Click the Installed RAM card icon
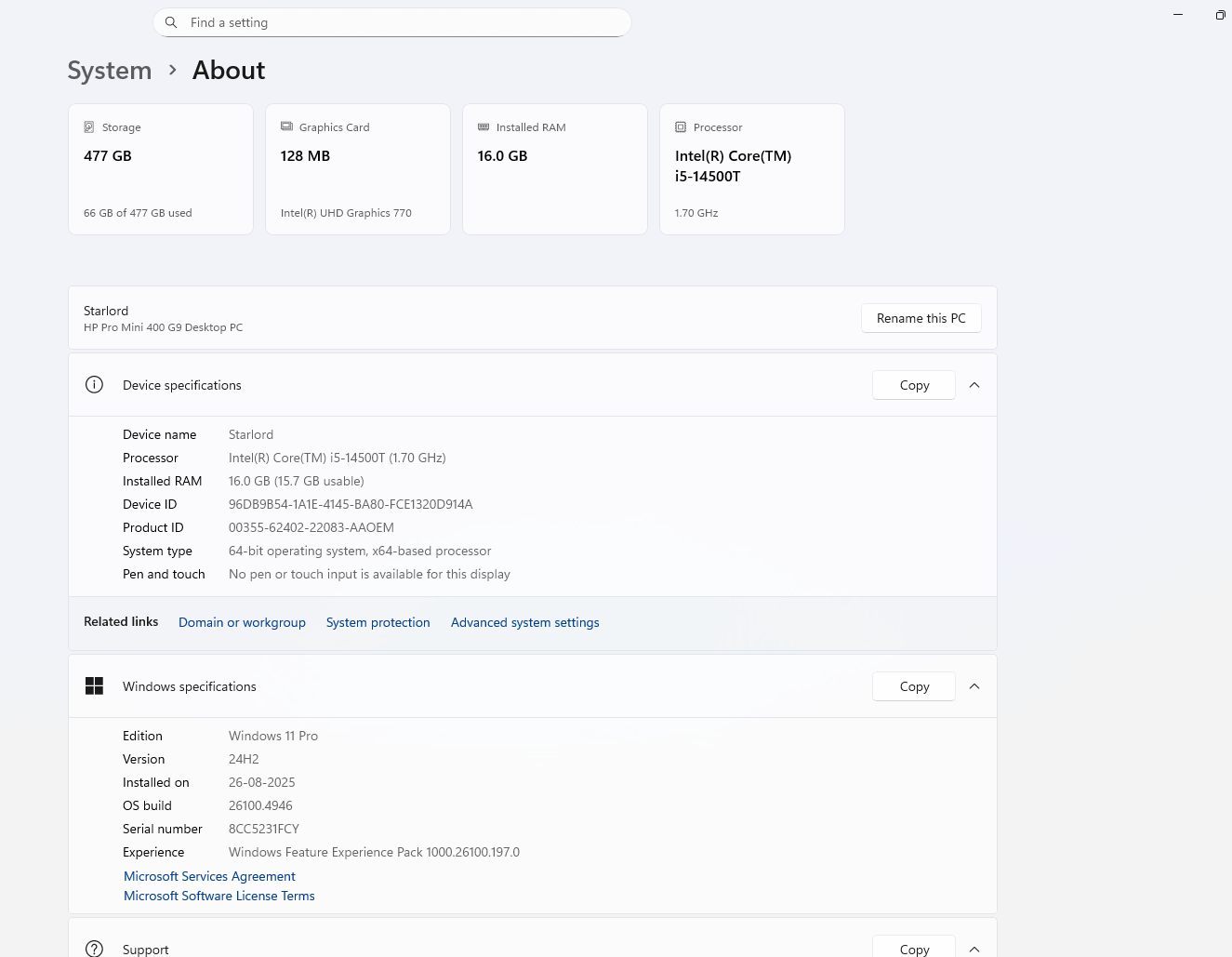 [x=484, y=126]
